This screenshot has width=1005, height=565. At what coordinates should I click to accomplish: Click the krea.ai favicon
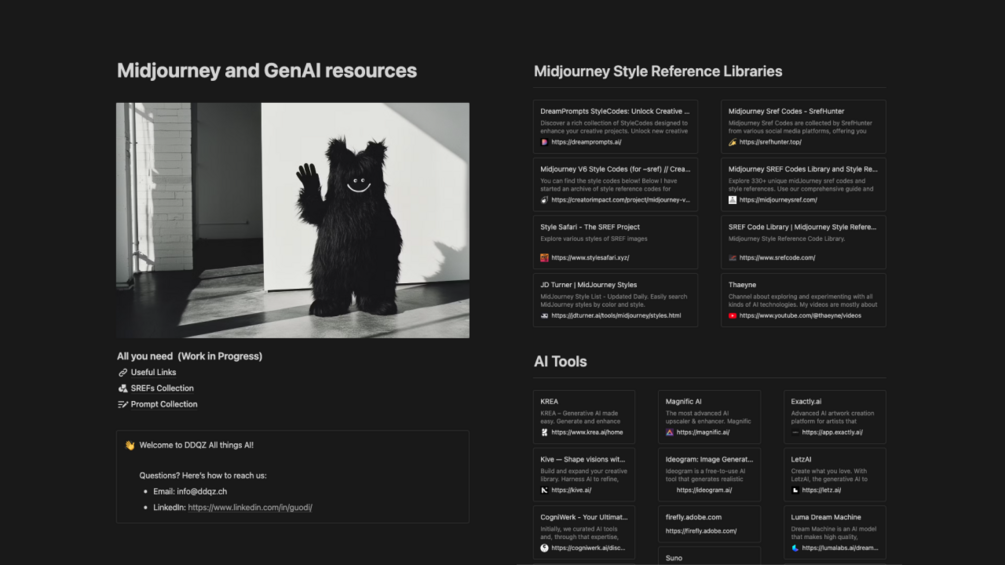click(x=544, y=432)
